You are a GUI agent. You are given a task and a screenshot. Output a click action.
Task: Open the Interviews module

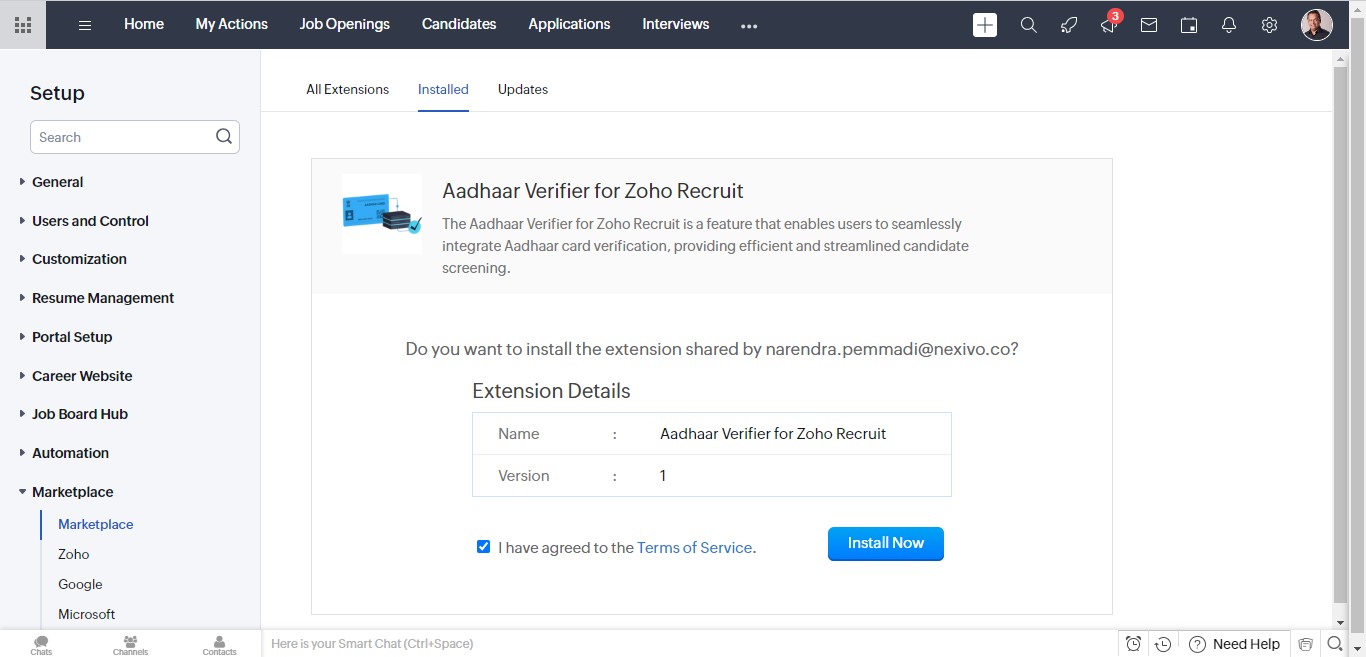(676, 24)
